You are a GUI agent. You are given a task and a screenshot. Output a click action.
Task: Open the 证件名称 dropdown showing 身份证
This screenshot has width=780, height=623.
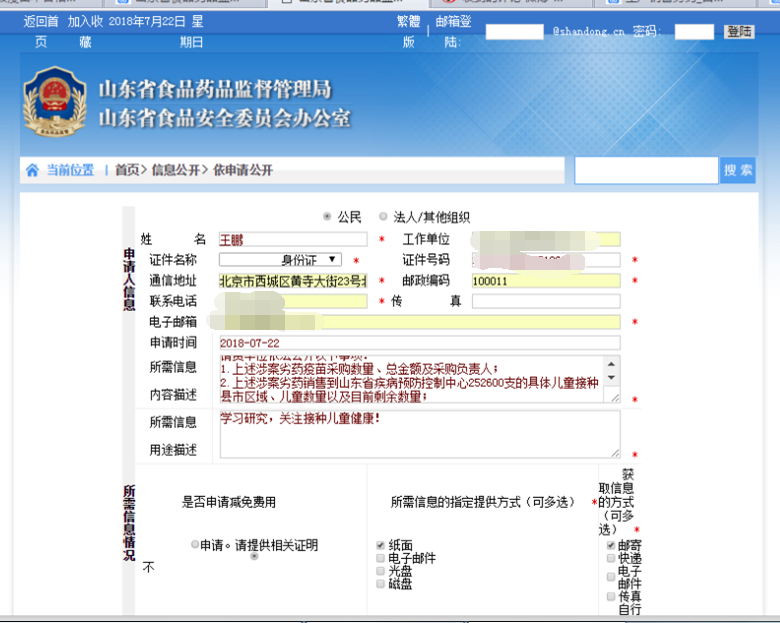288,260
